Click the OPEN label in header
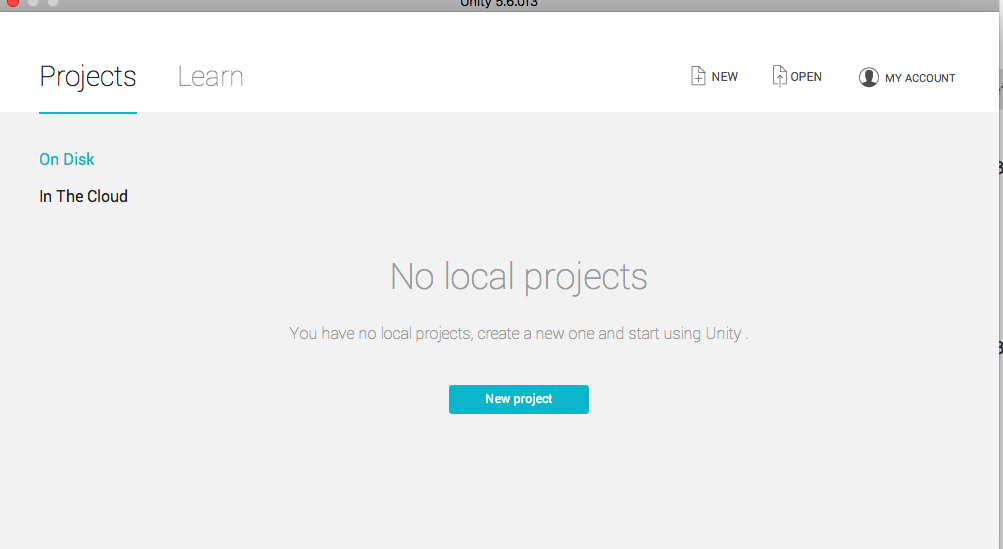The image size is (1003, 549). pyautogui.click(x=806, y=77)
